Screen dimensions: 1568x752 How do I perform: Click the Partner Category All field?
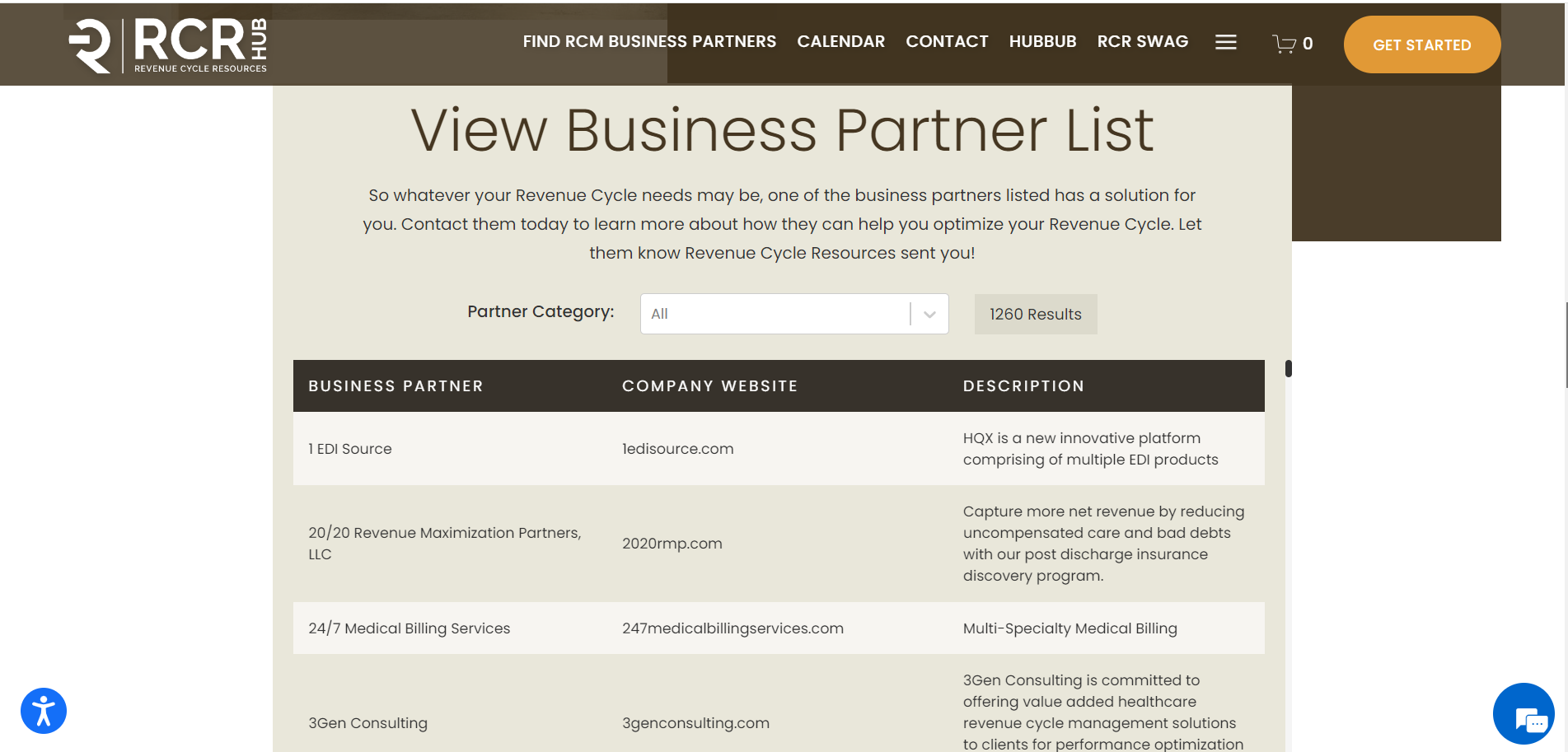click(794, 314)
